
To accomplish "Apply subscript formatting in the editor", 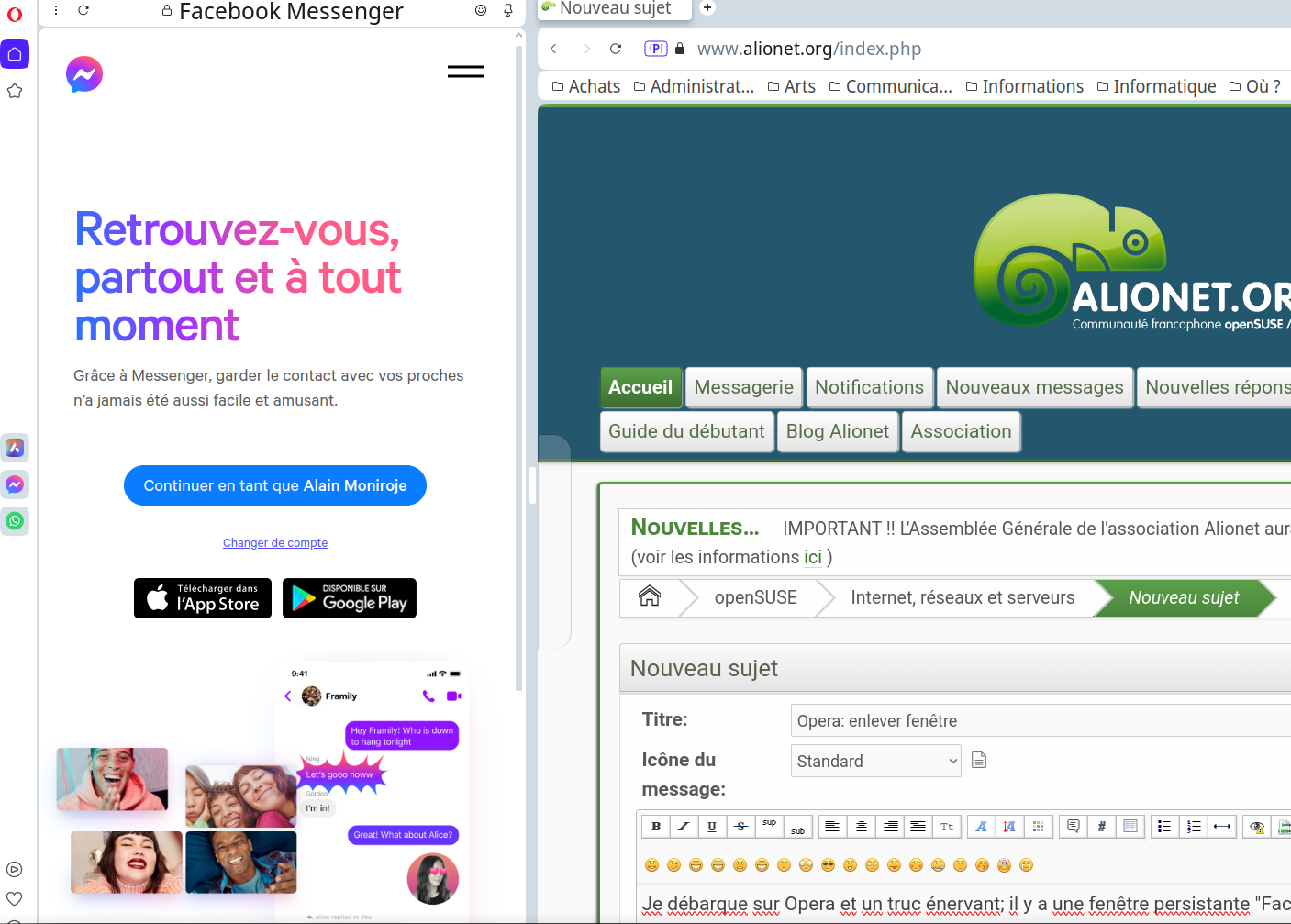I will coord(797,827).
